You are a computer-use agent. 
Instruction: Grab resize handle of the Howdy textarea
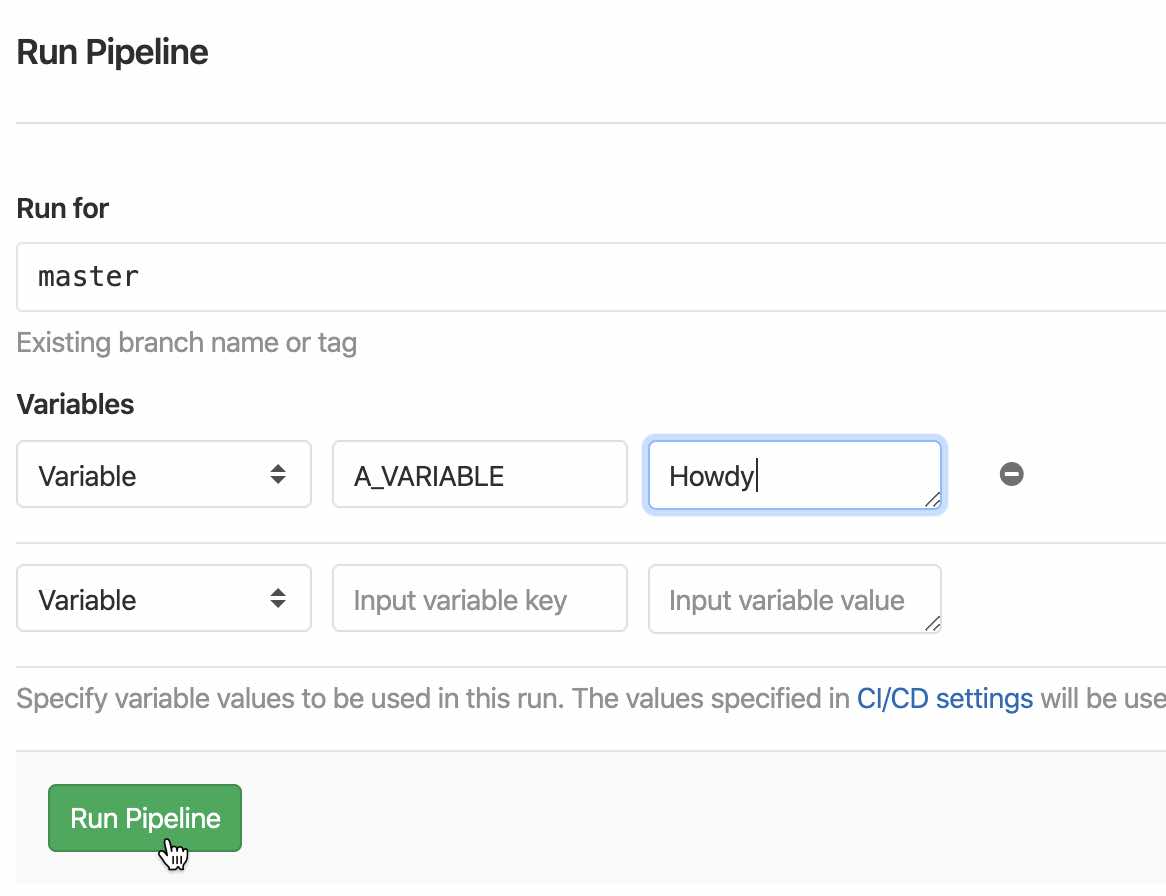pos(932,500)
